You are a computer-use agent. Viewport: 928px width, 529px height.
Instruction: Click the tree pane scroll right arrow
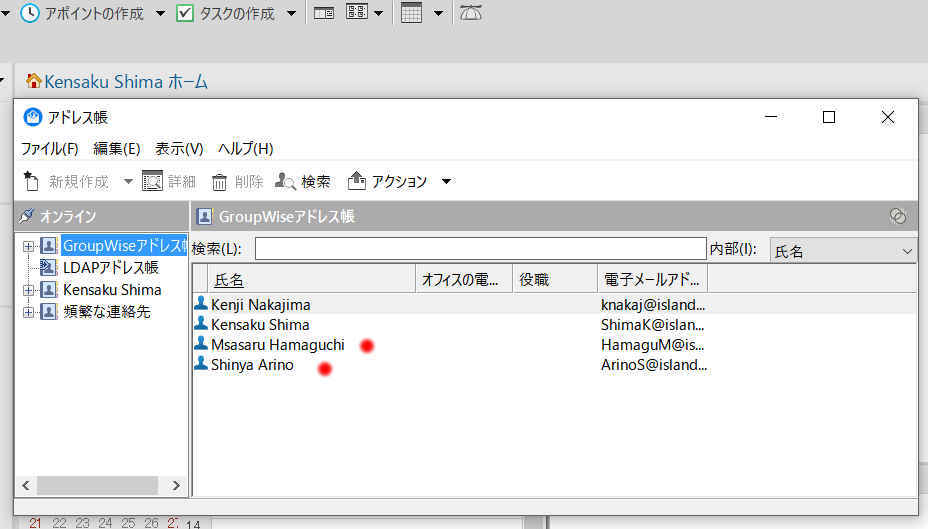click(176, 485)
